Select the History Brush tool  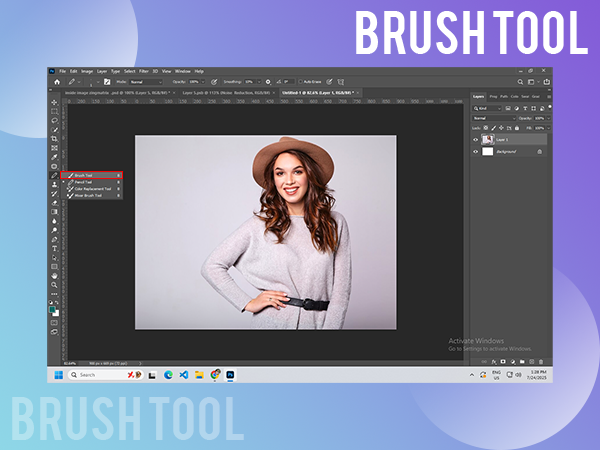point(54,194)
